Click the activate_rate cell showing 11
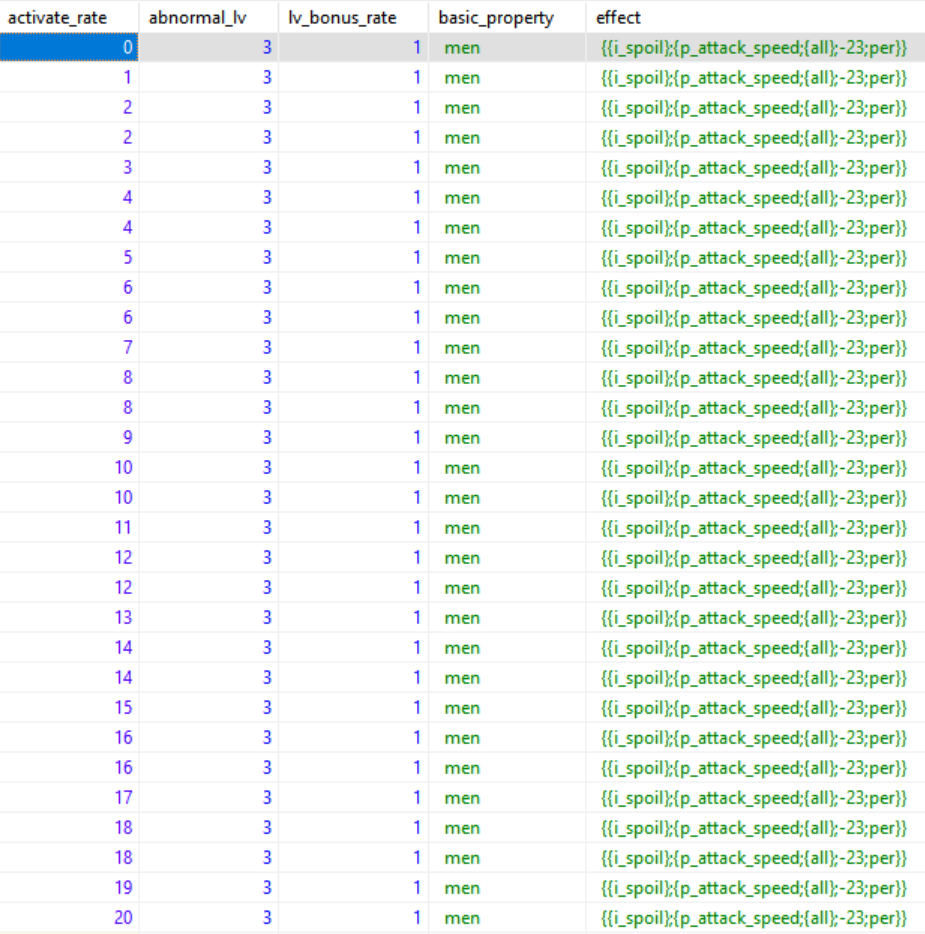Image resolution: width=925 pixels, height=934 pixels. pyautogui.click(x=69, y=527)
